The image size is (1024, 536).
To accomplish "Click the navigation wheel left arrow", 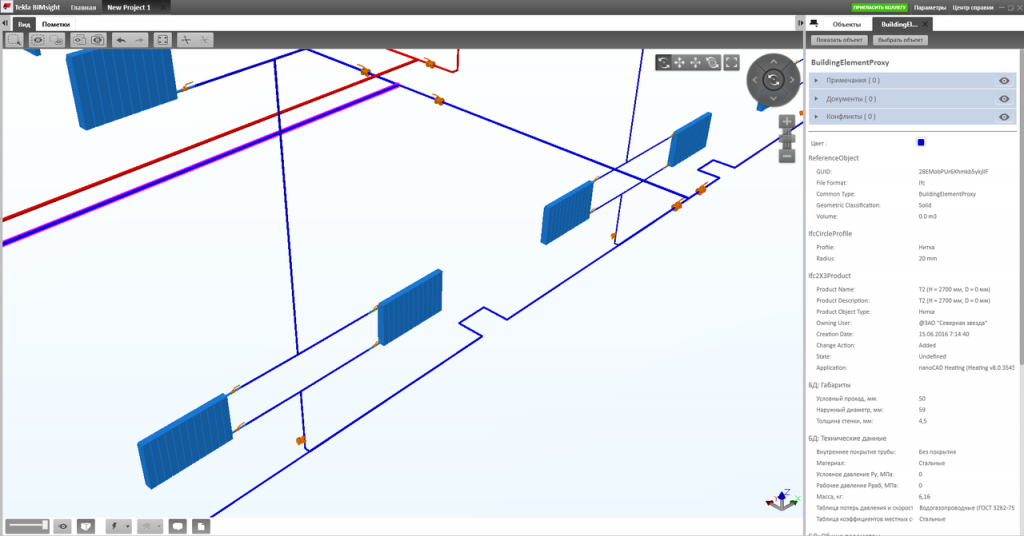I will coord(755,80).
